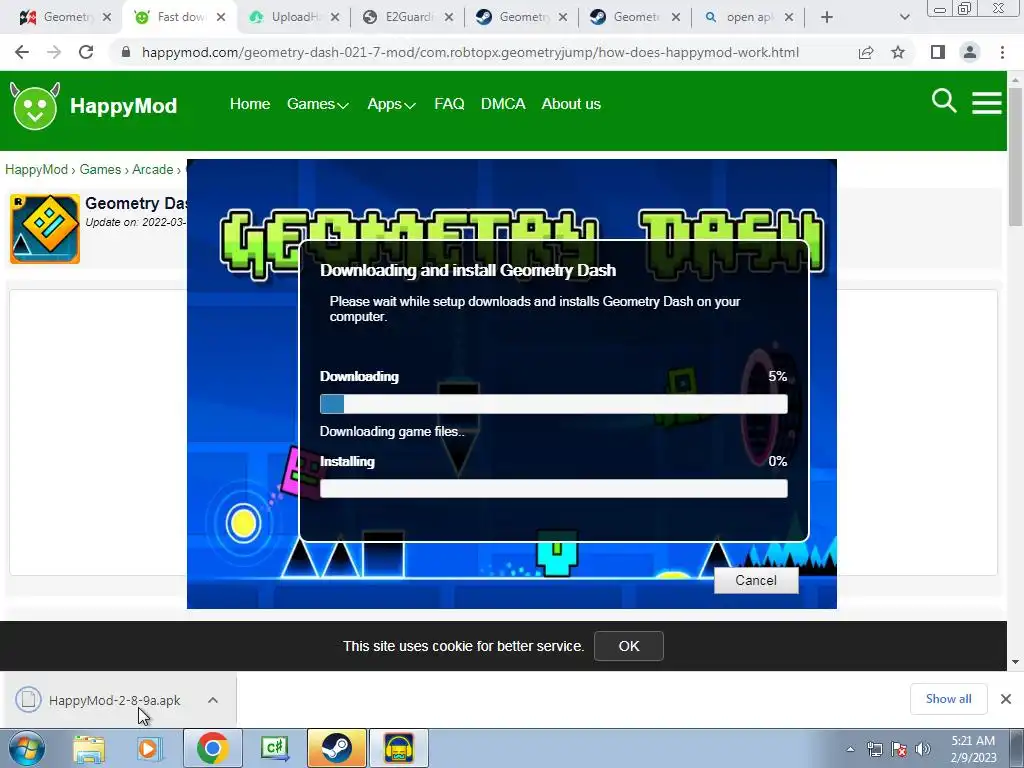The height and width of the screenshot is (768, 1024).
Task: Switch to the UploadHaven tab
Action: pyautogui.click(x=294, y=17)
